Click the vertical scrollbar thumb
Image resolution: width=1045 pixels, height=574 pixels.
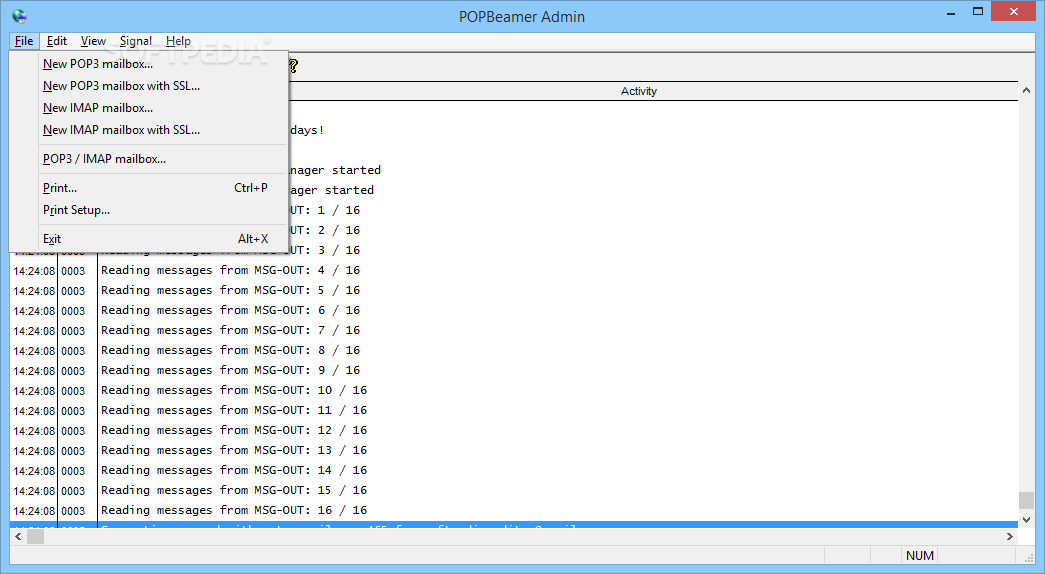pyautogui.click(x=1026, y=500)
